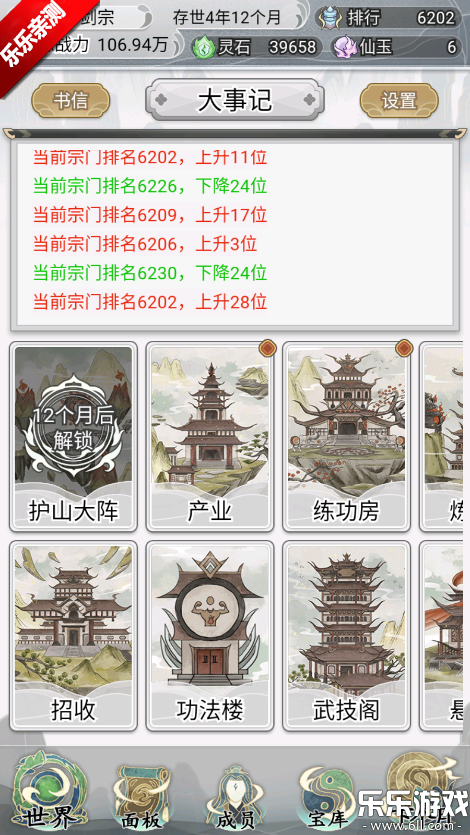Select the 大事记 chronicle tab
470x835 pixels.
(x=235, y=100)
